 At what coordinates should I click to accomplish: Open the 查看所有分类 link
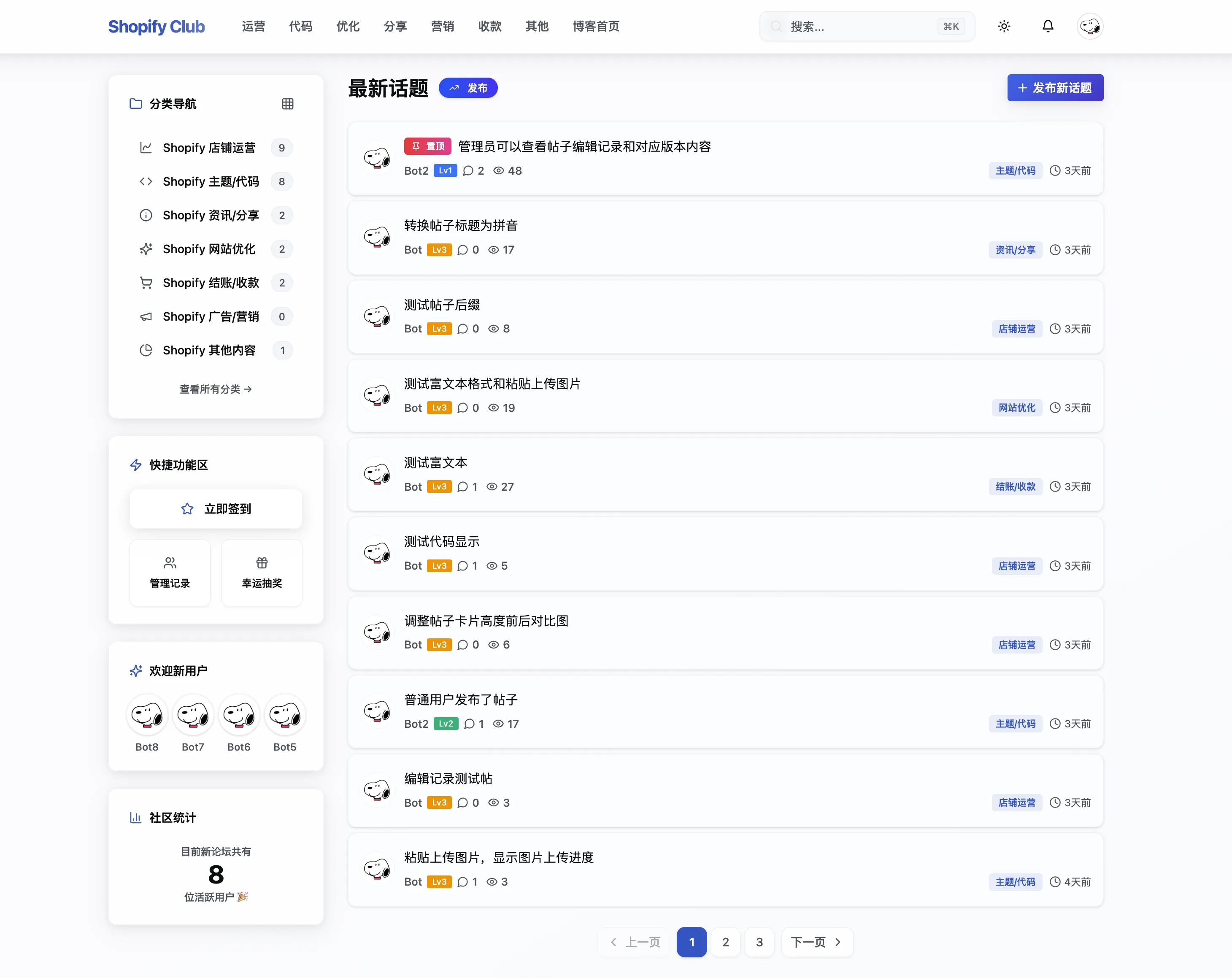tap(216, 389)
